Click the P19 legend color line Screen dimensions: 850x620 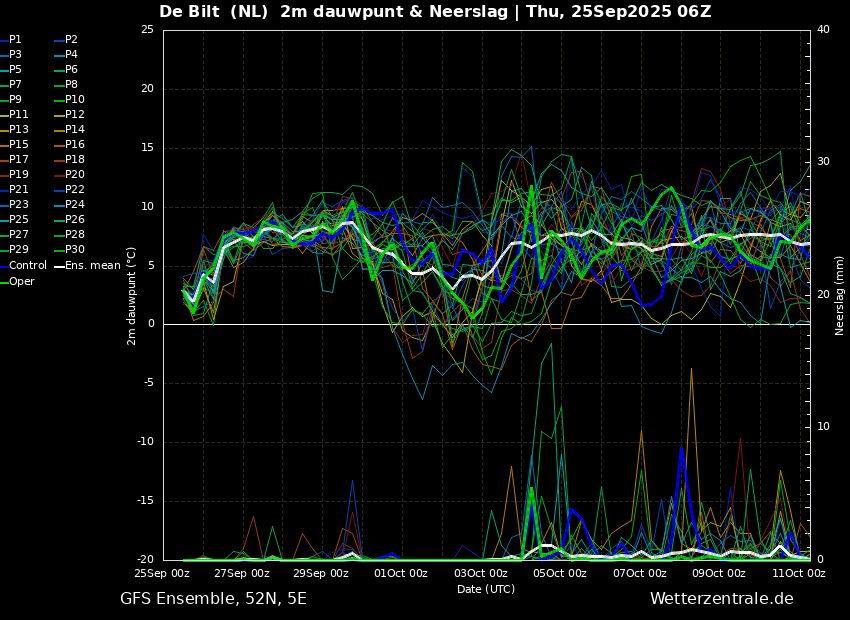click(4, 175)
